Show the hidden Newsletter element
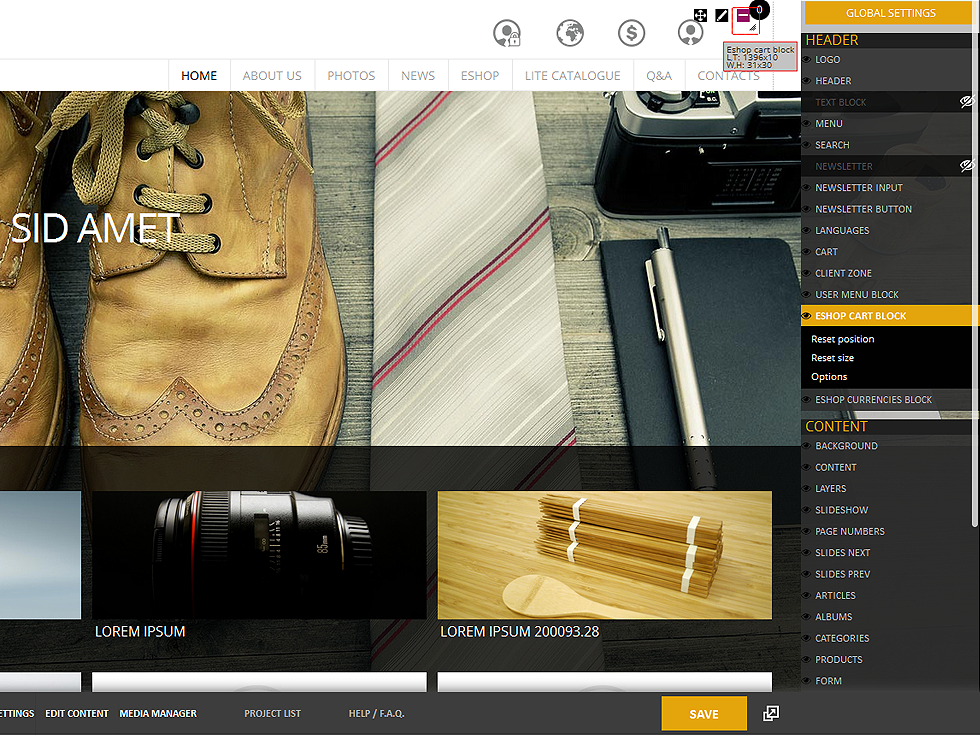Screen dimensions: 980x735 (x=966, y=166)
